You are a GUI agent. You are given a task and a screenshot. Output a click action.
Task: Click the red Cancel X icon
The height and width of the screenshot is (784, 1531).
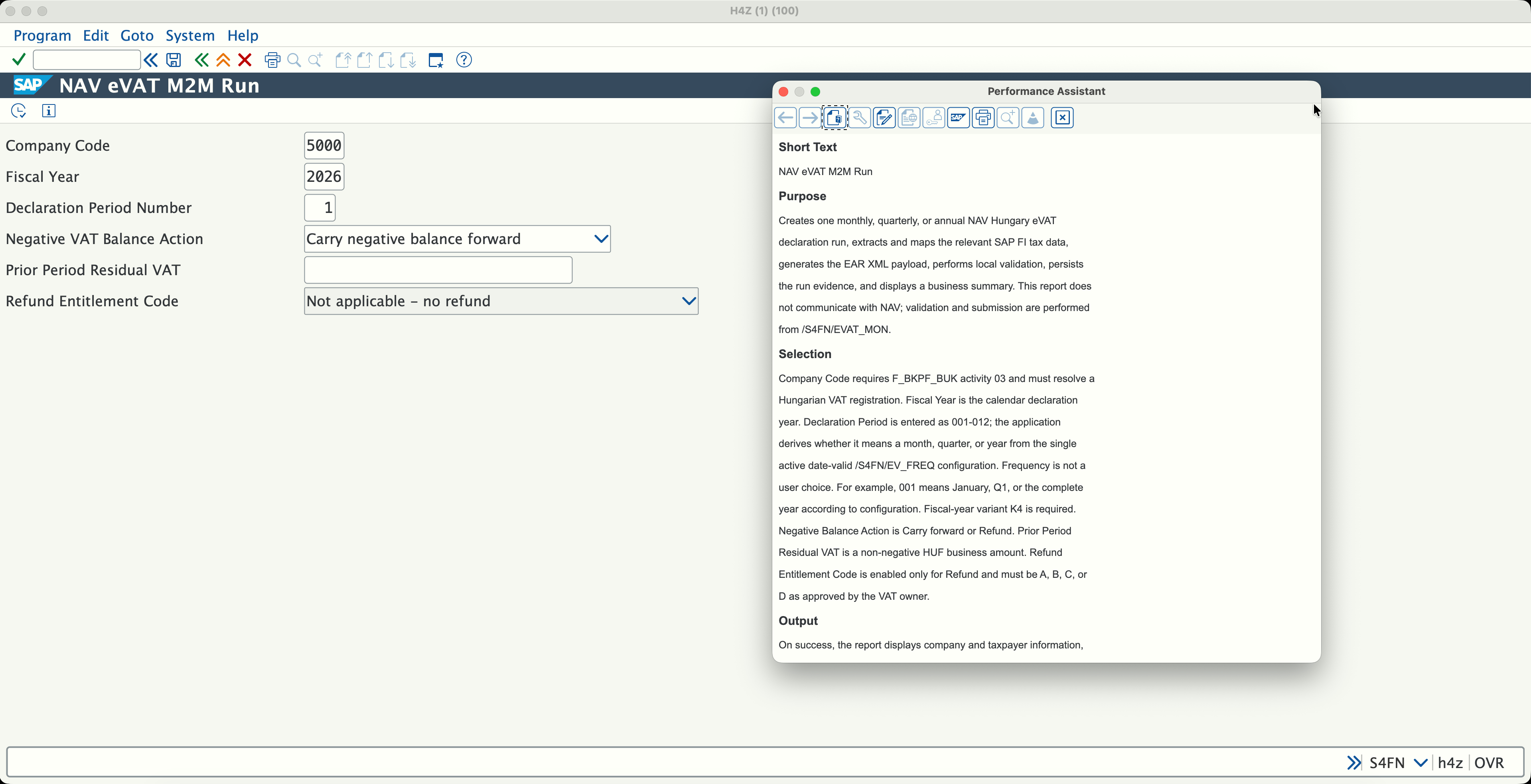click(x=244, y=59)
